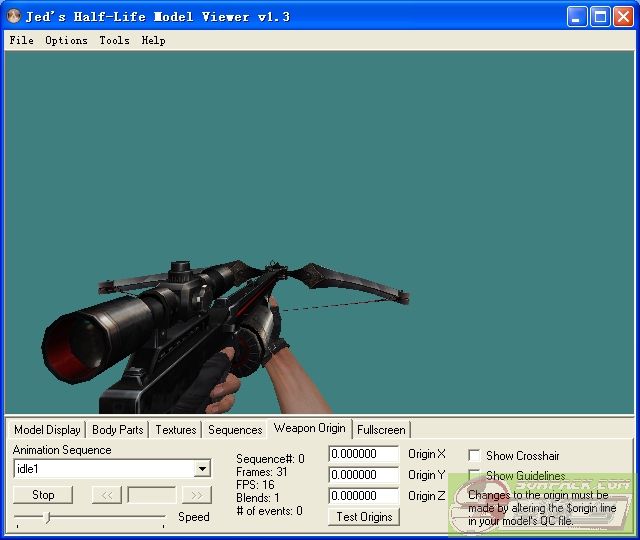Click the 'Blends: 1' text

click(258, 498)
